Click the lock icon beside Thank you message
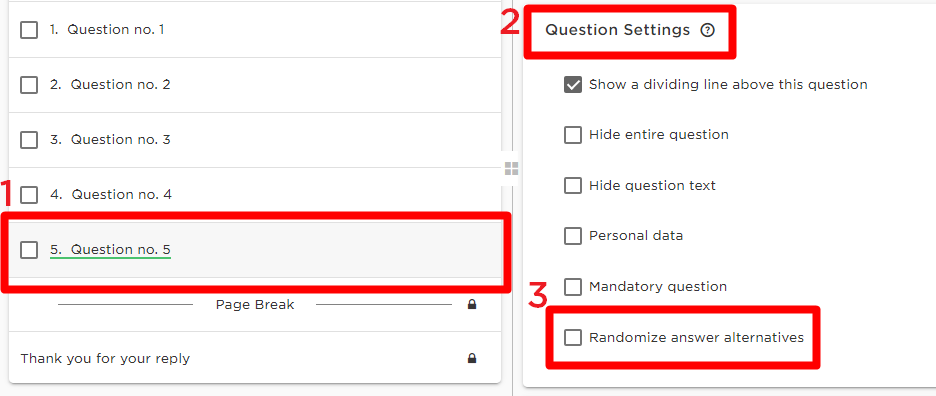936x396 pixels. tap(472, 358)
